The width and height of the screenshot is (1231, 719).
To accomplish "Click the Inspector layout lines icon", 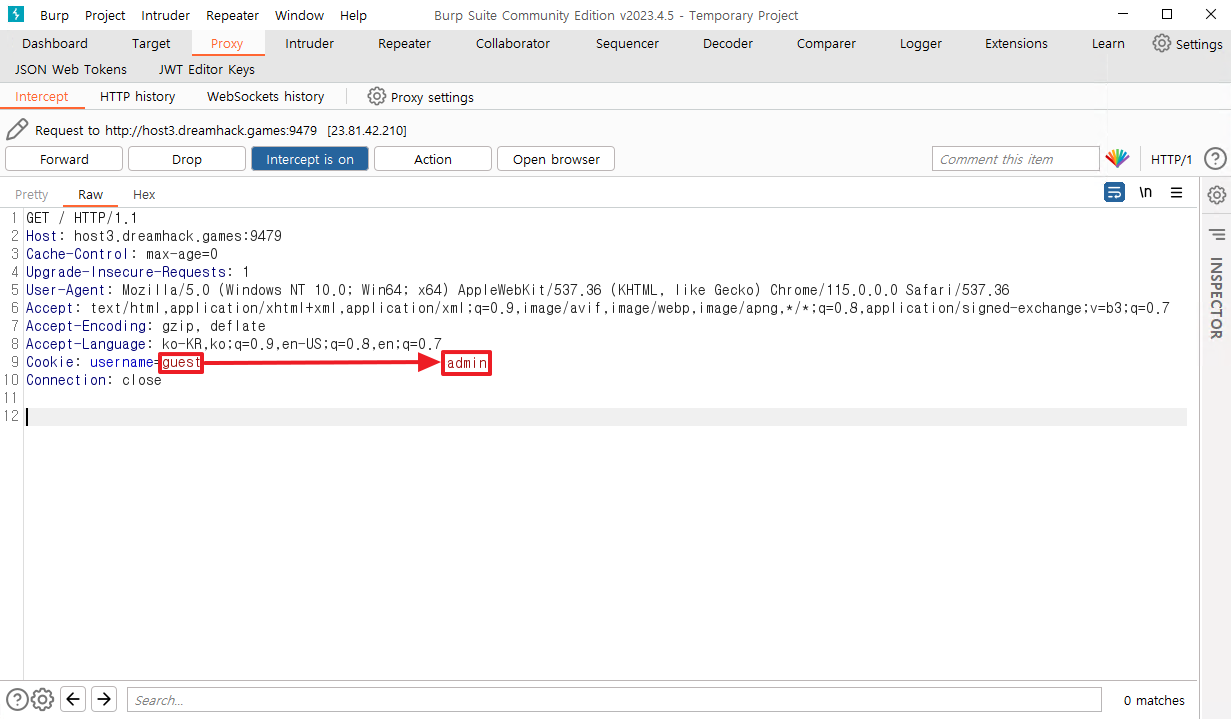I will point(1216,235).
